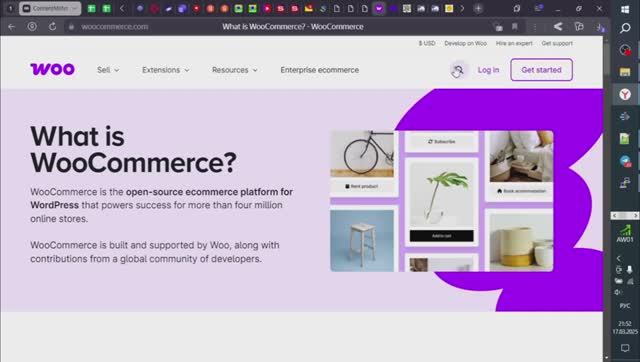
Task: Click the Get started button
Action: click(541, 70)
